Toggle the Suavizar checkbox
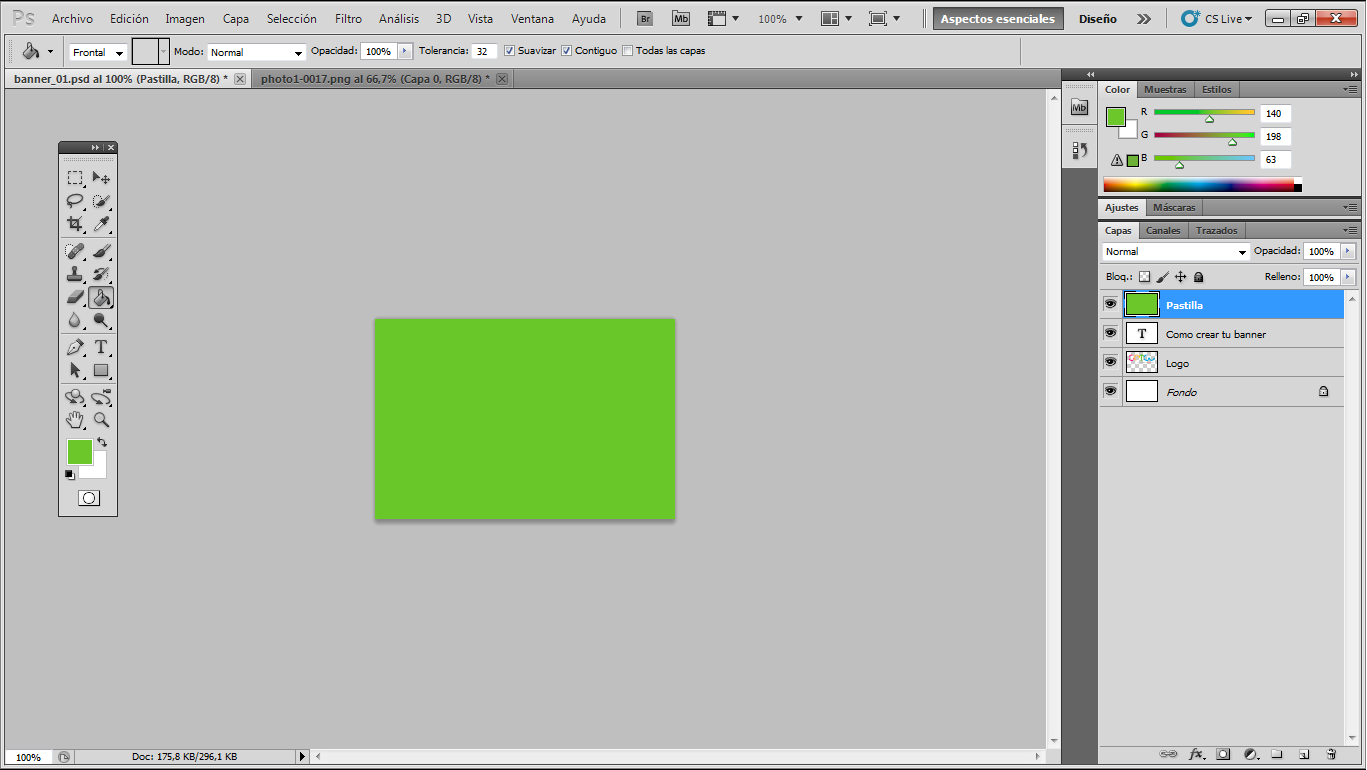 tap(510, 51)
